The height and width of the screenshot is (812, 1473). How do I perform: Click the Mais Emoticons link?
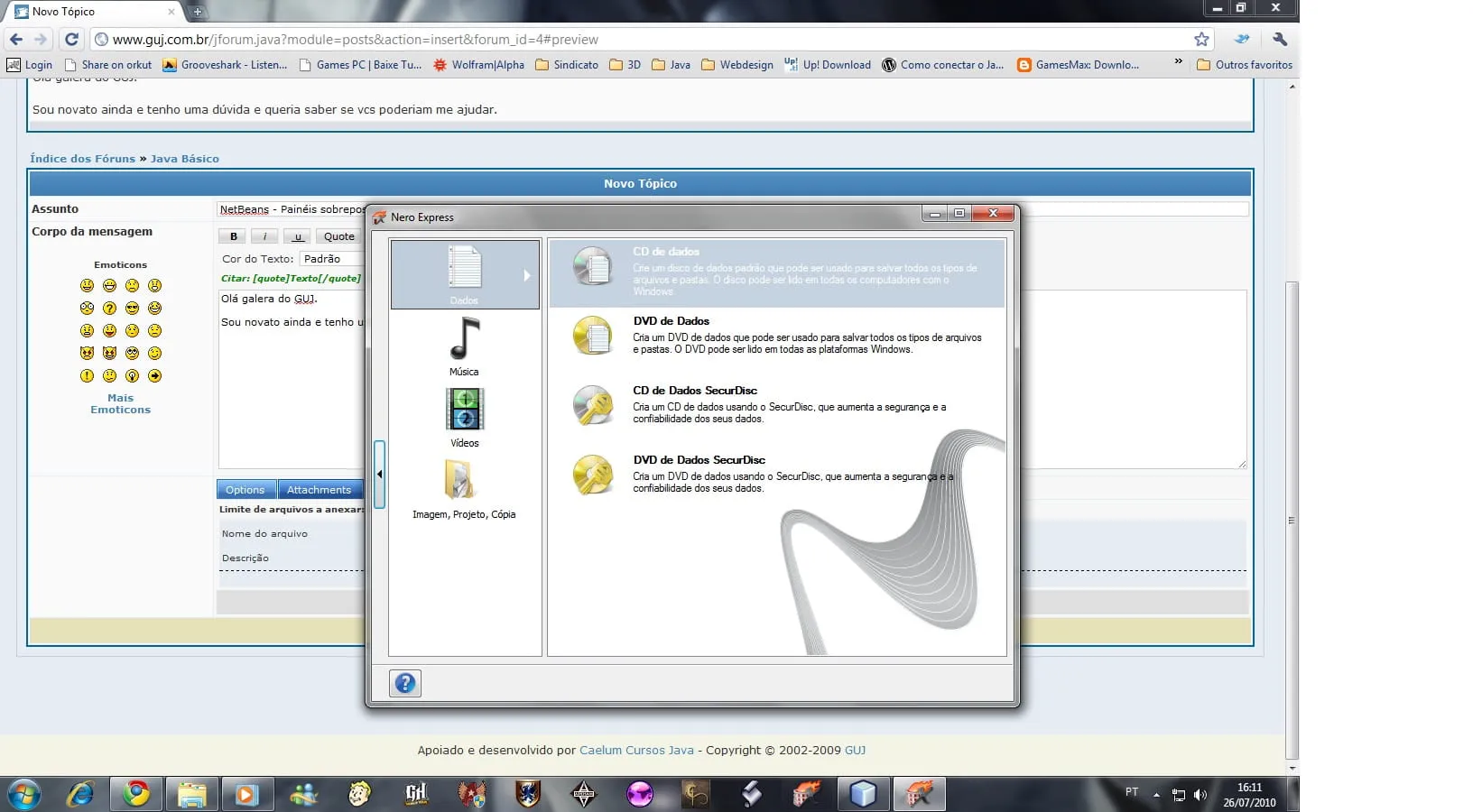[x=120, y=404]
